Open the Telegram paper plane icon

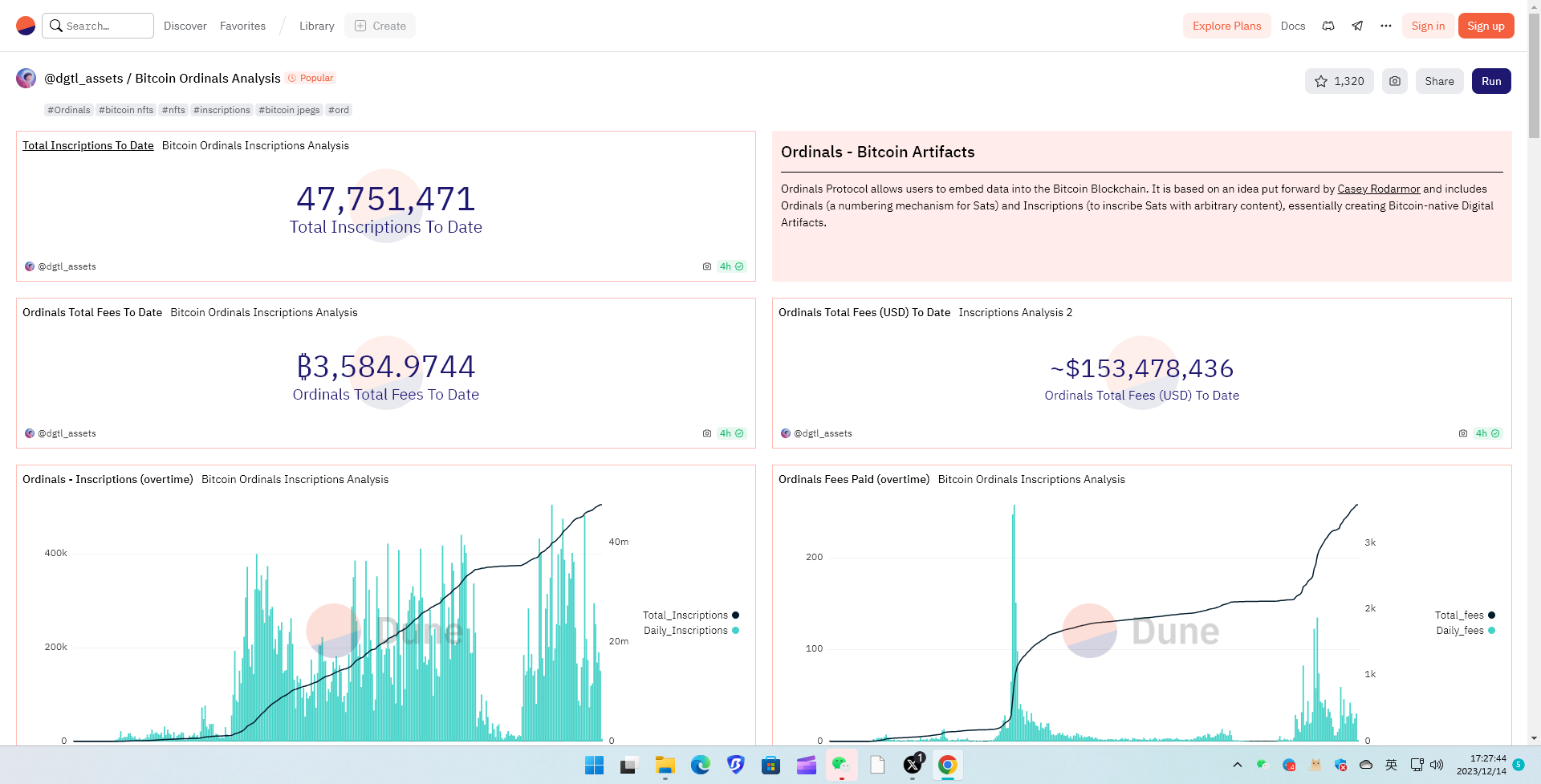tap(1357, 26)
